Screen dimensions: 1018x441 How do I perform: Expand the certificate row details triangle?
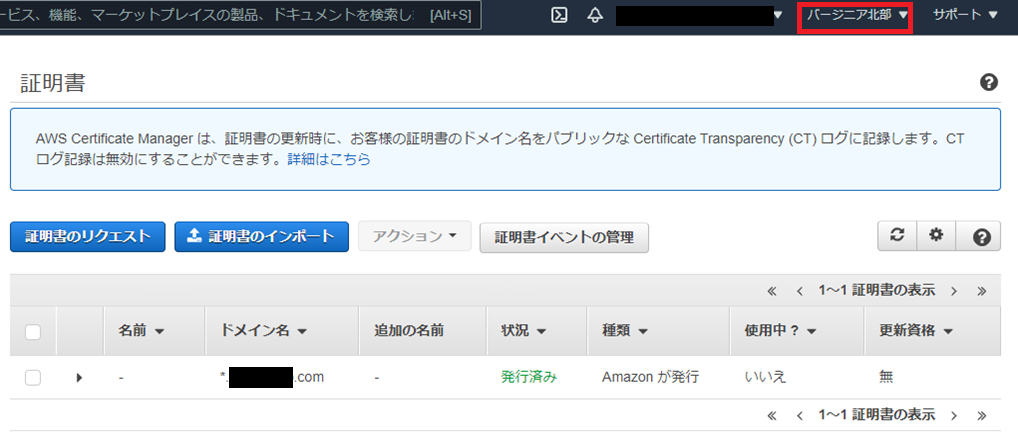(x=79, y=377)
